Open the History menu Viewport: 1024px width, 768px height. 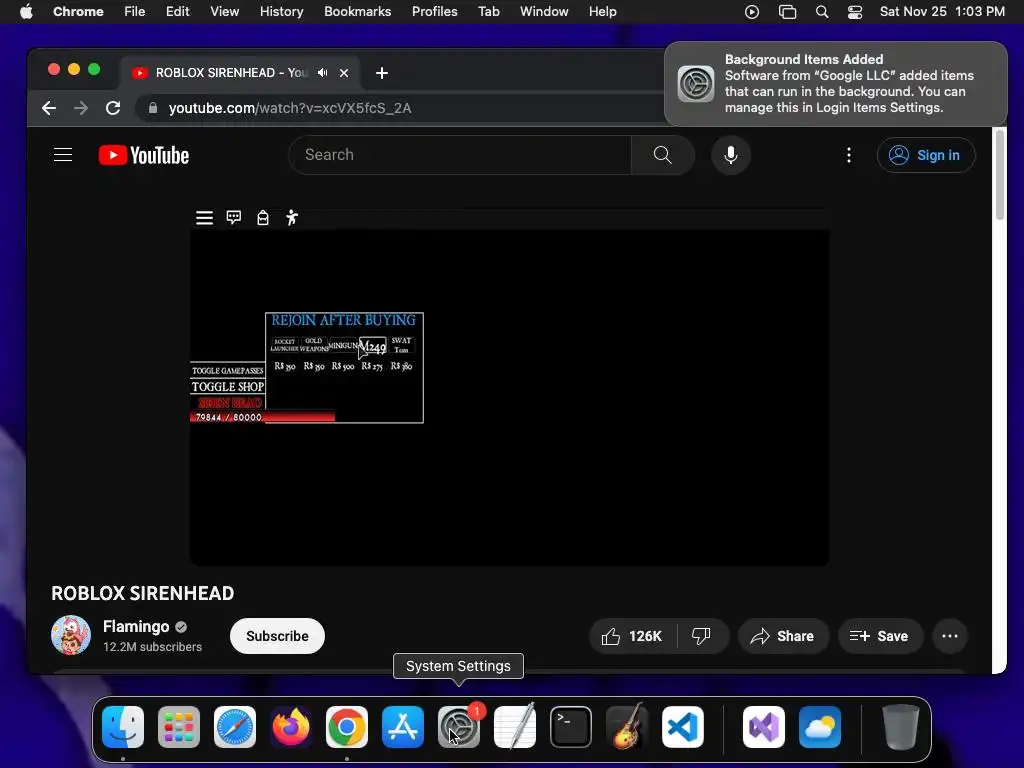click(281, 12)
